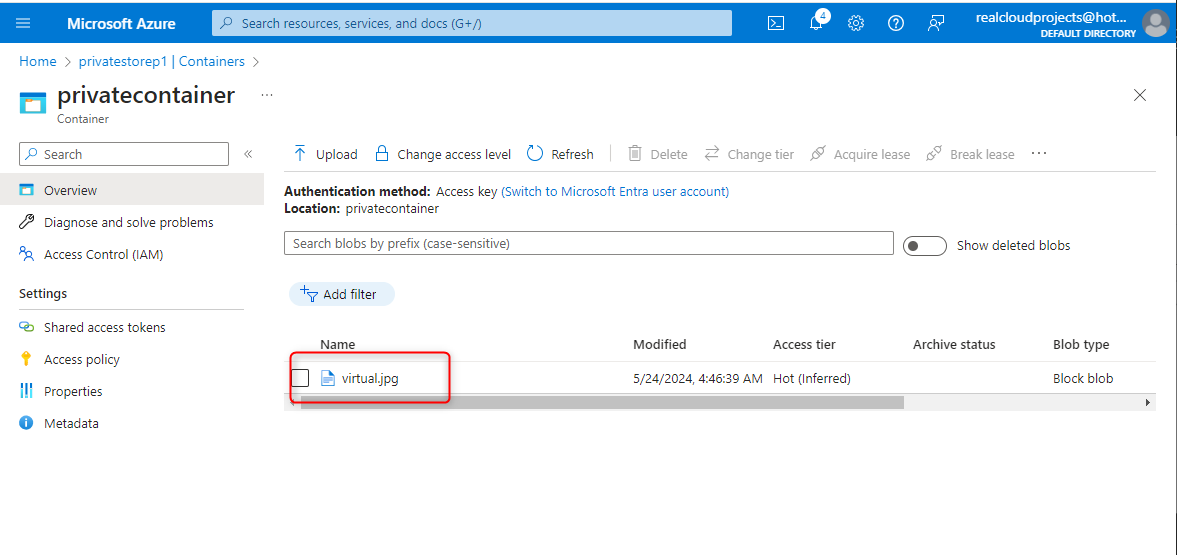1177x555 pixels.
Task: Click Switch to Microsoft Entra user account
Action: click(615, 191)
